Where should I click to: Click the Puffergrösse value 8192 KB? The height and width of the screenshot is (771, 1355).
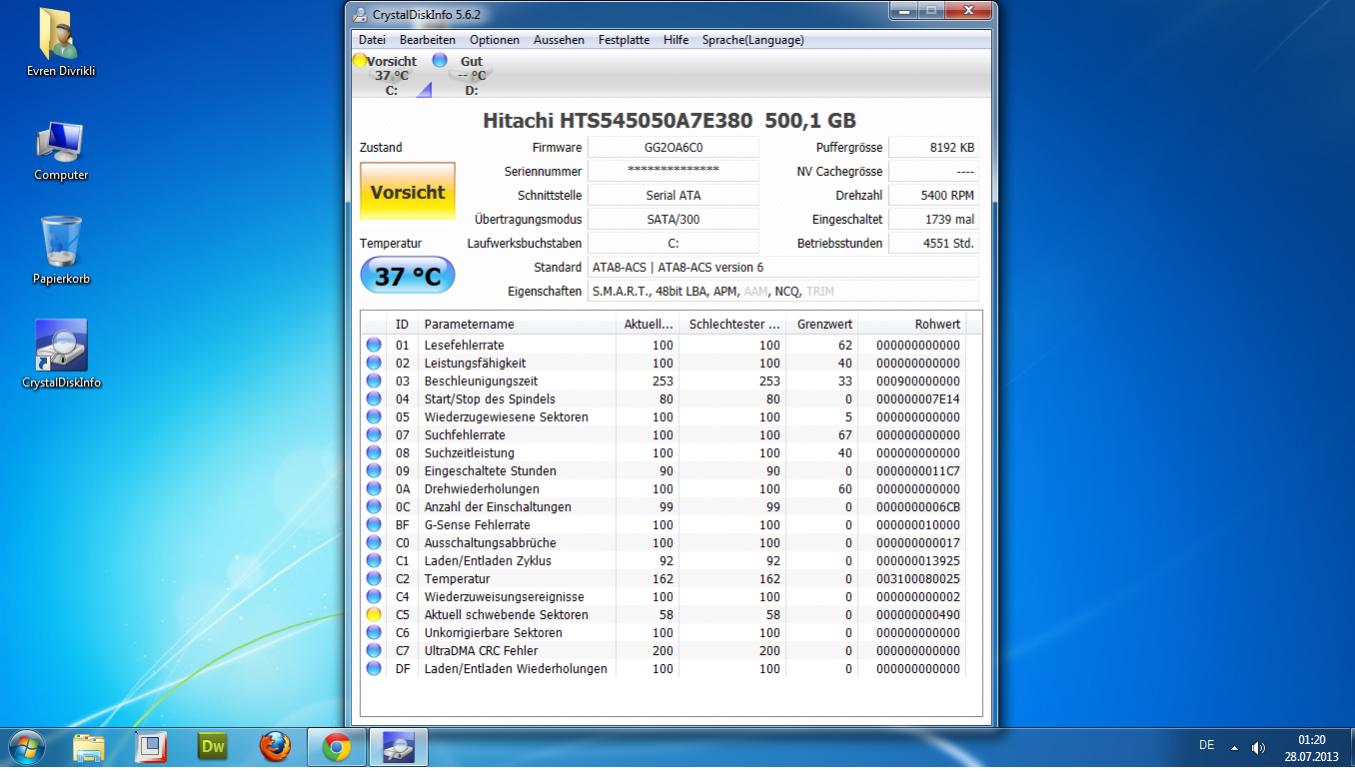click(x=933, y=147)
